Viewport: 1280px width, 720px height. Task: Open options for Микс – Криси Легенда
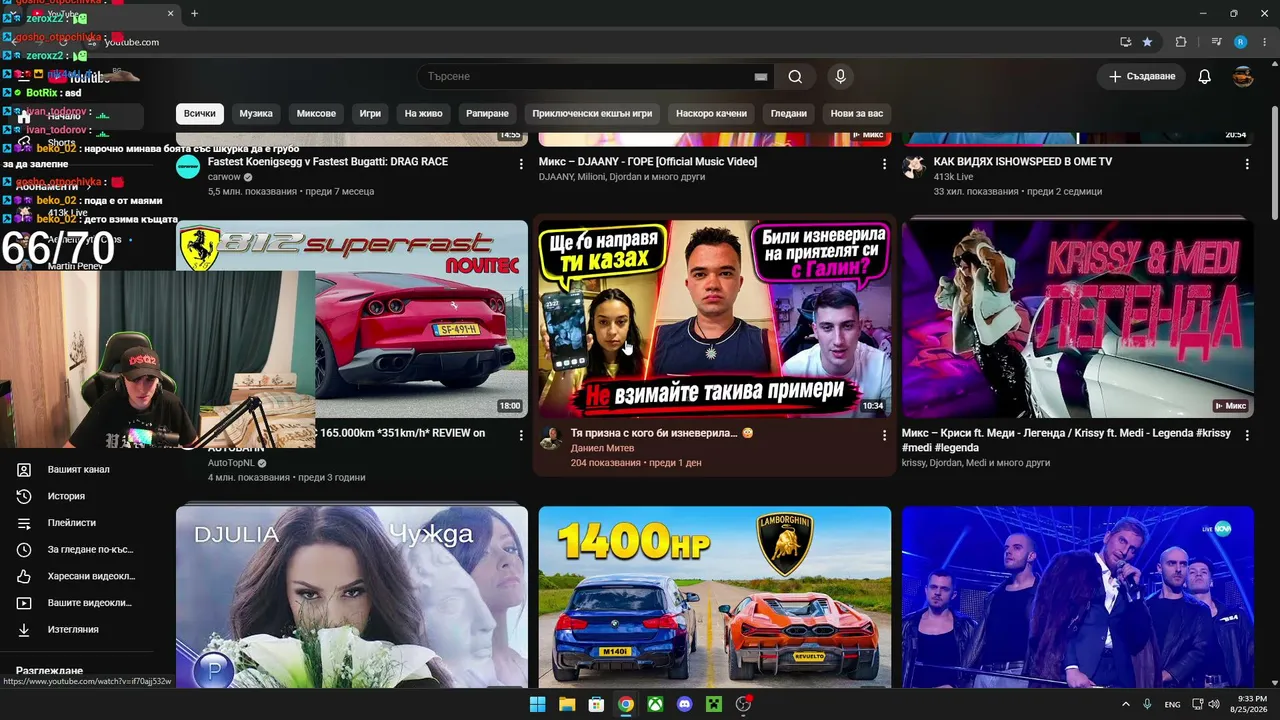coord(1247,436)
